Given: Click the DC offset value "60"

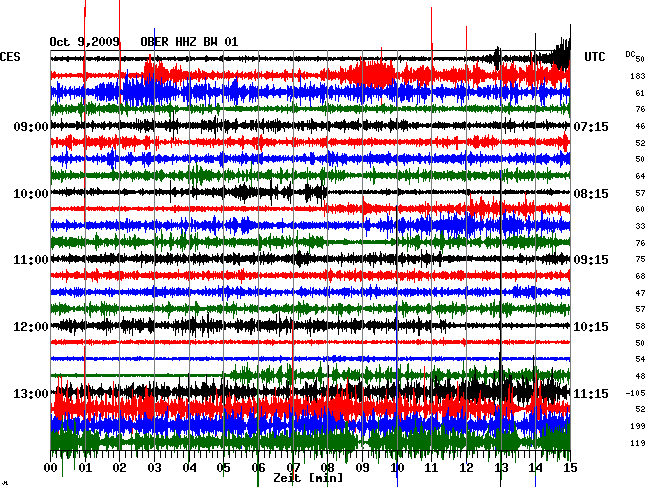Looking at the screenshot, I should click(x=640, y=209).
